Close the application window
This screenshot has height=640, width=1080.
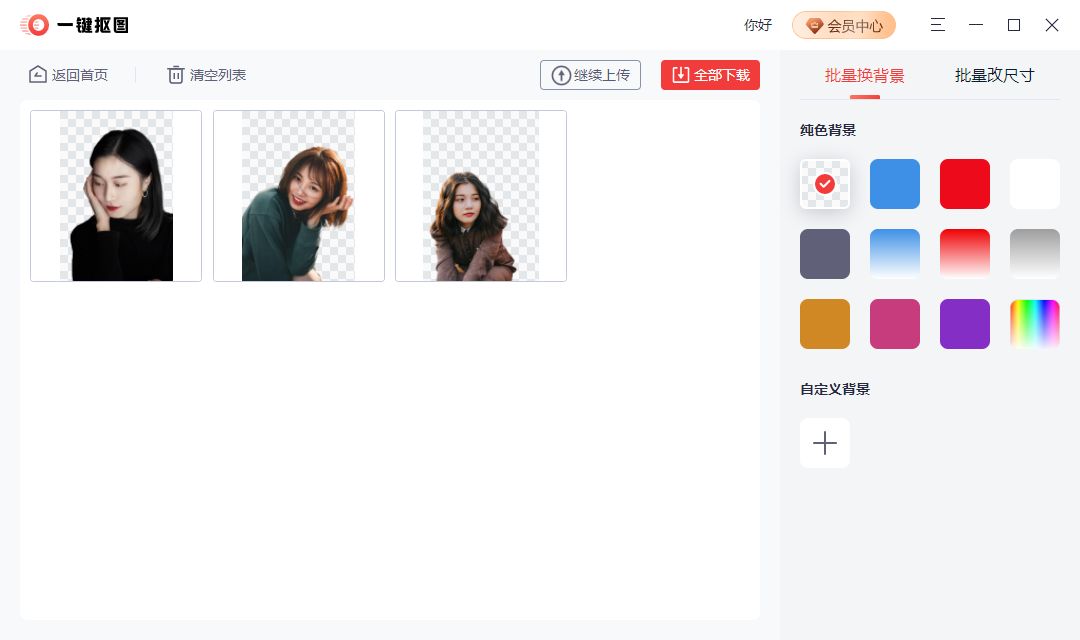(x=1052, y=25)
